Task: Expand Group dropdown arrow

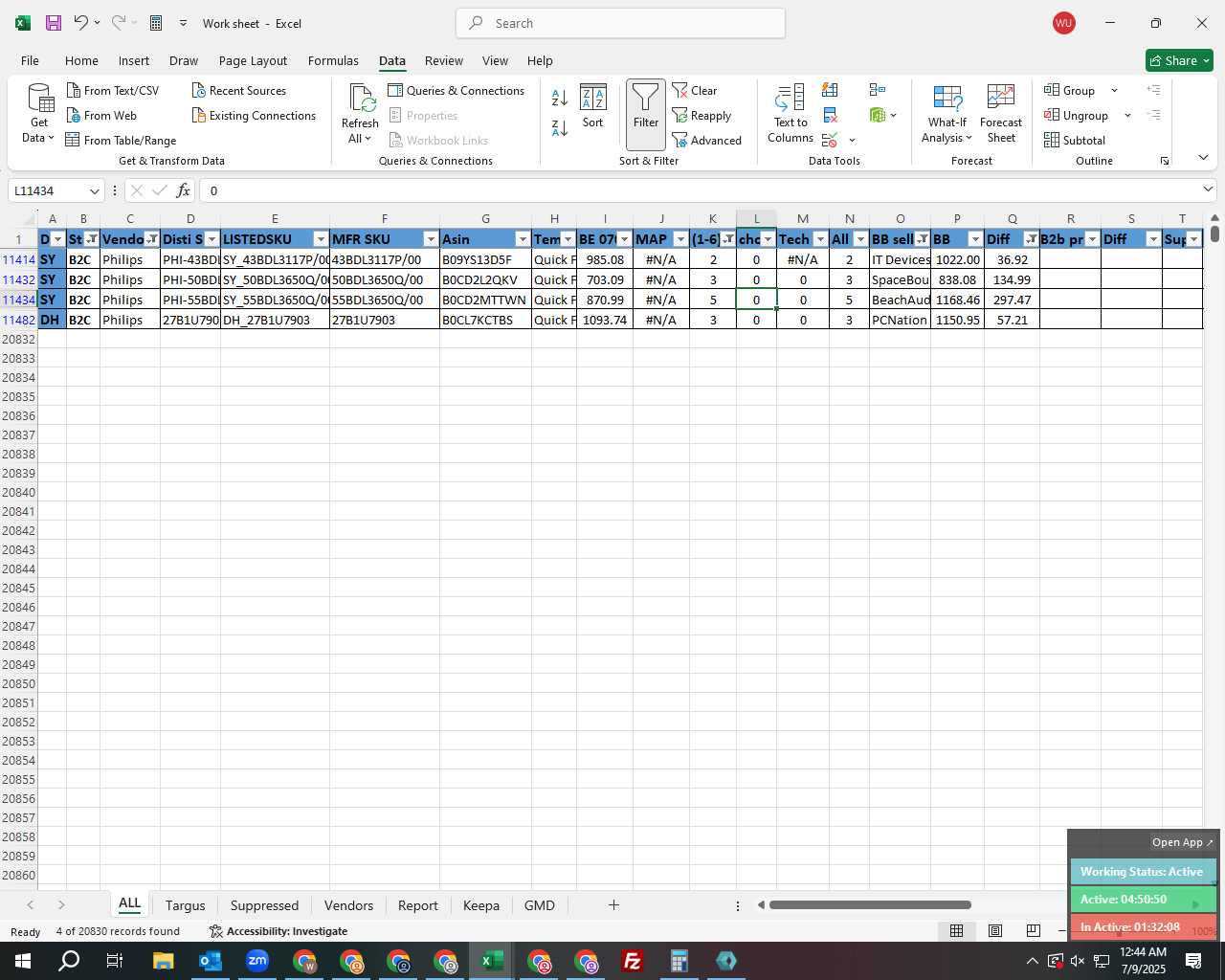Action: point(1114,90)
